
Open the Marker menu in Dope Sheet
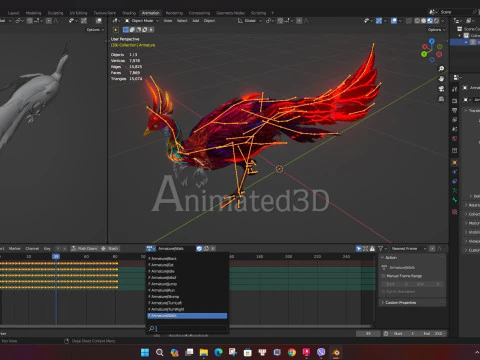point(14,248)
